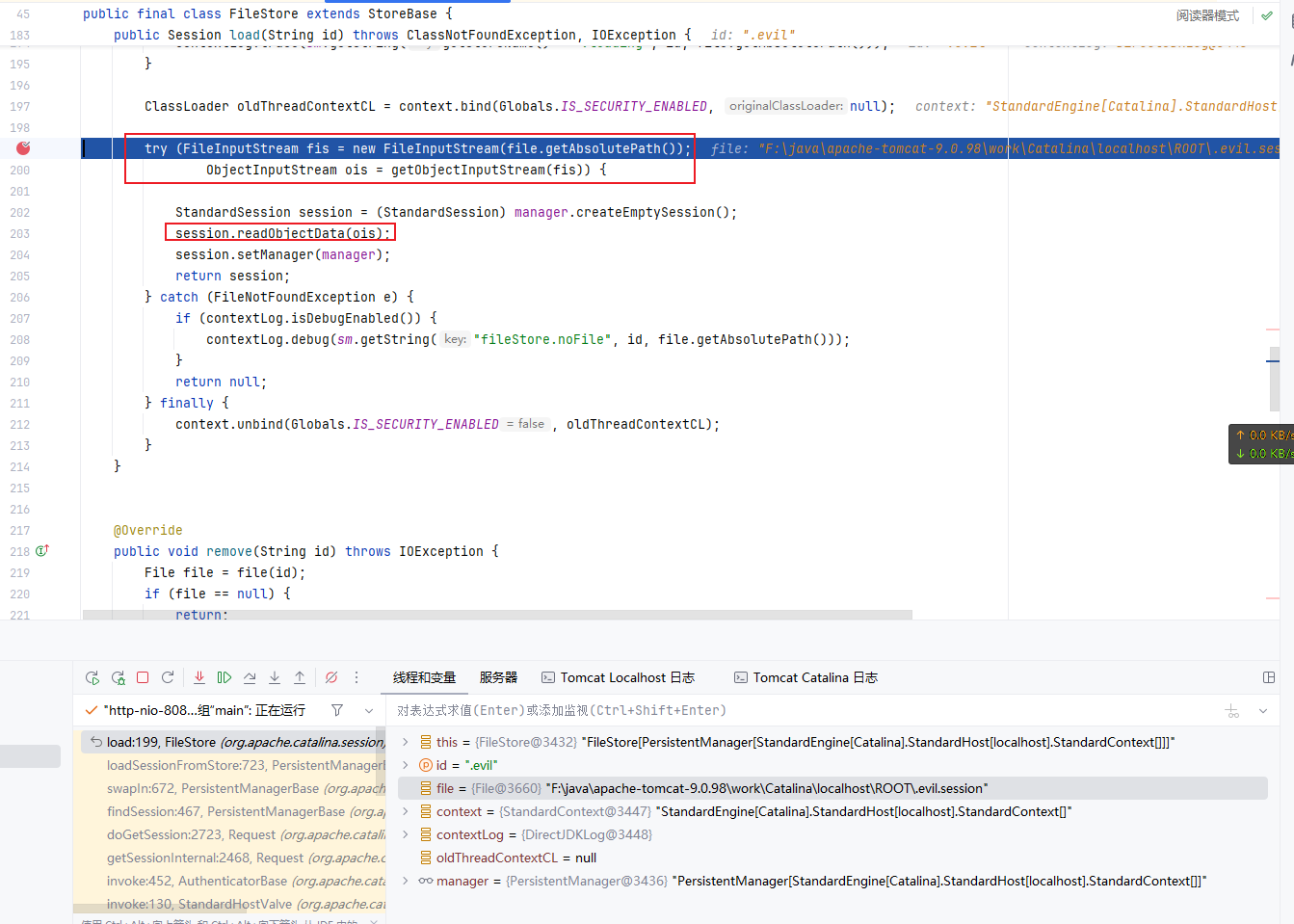Click the editor horizontal scrollbar

click(x=497, y=615)
